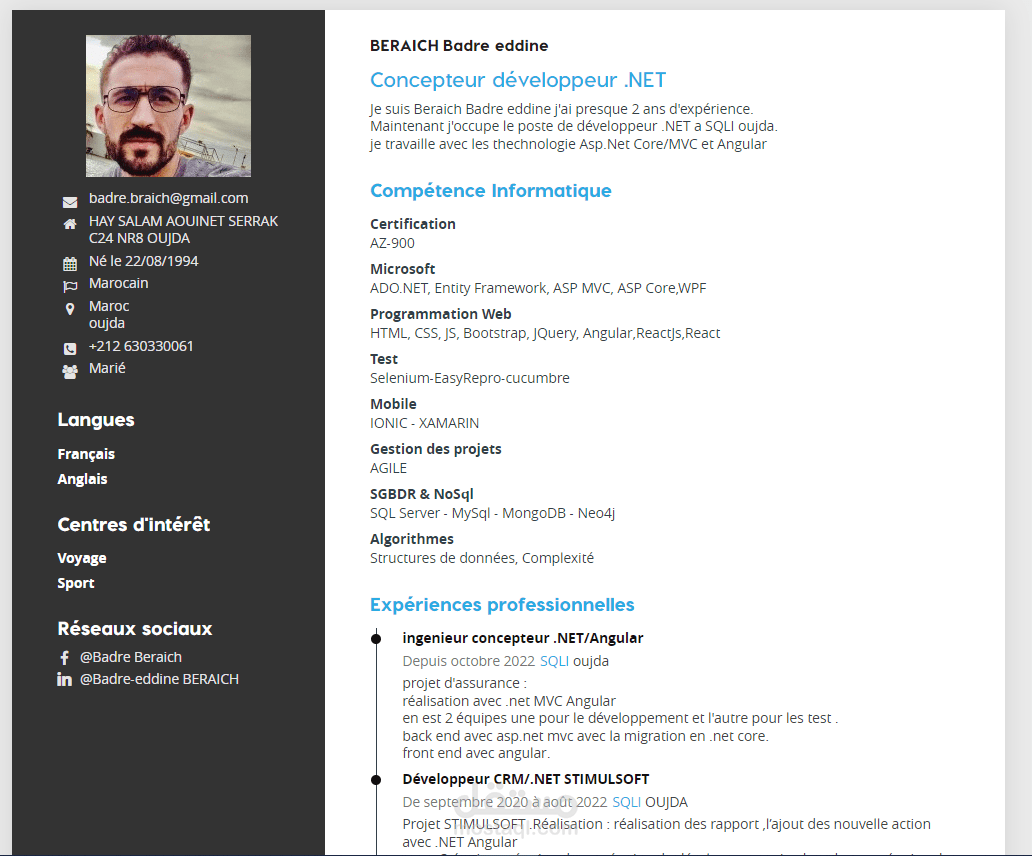Click the AZ-900 certification text

pyautogui.click(x=392, y=243)
